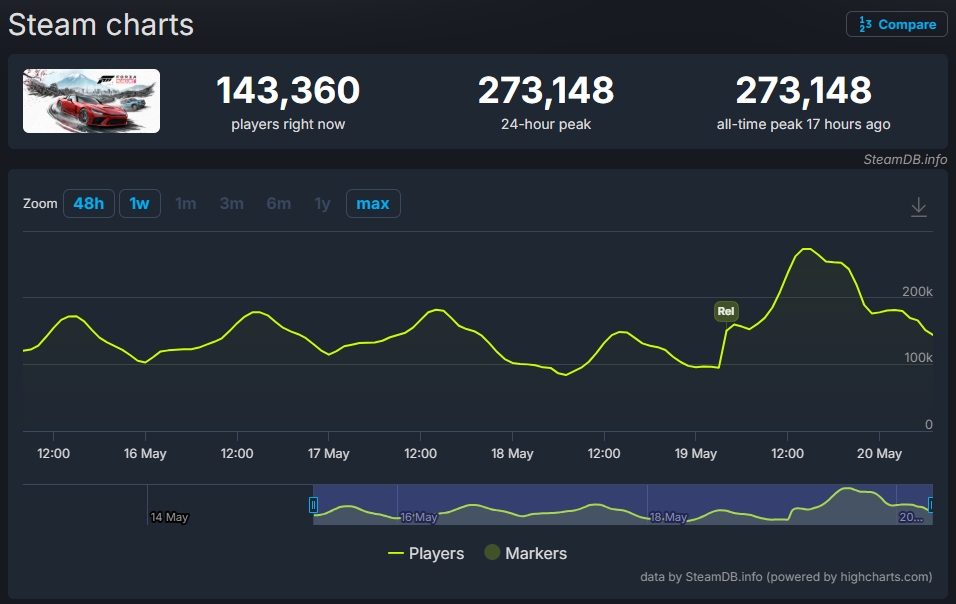Select the 6m zoom option

[x=279, y=204]
